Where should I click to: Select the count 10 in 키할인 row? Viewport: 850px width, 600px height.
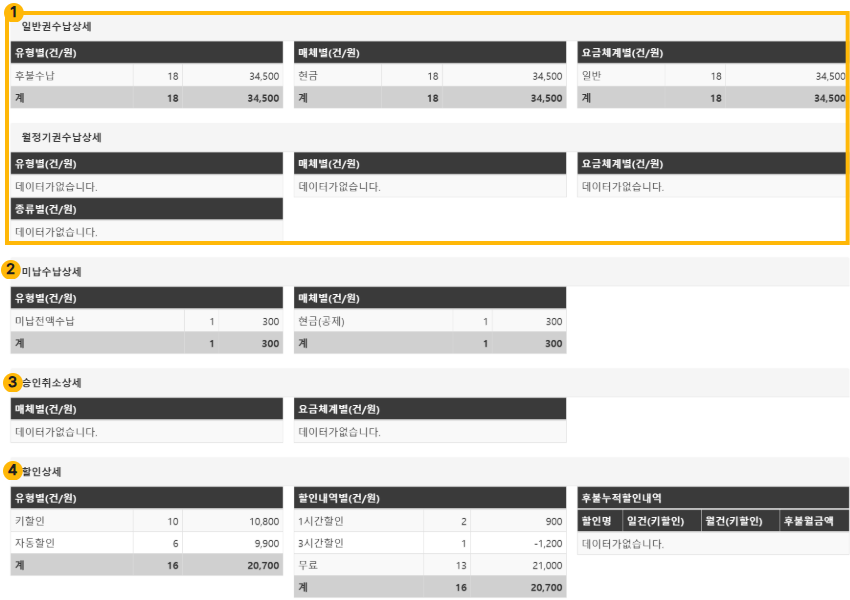pyautogui.click(x=173, y=521)
